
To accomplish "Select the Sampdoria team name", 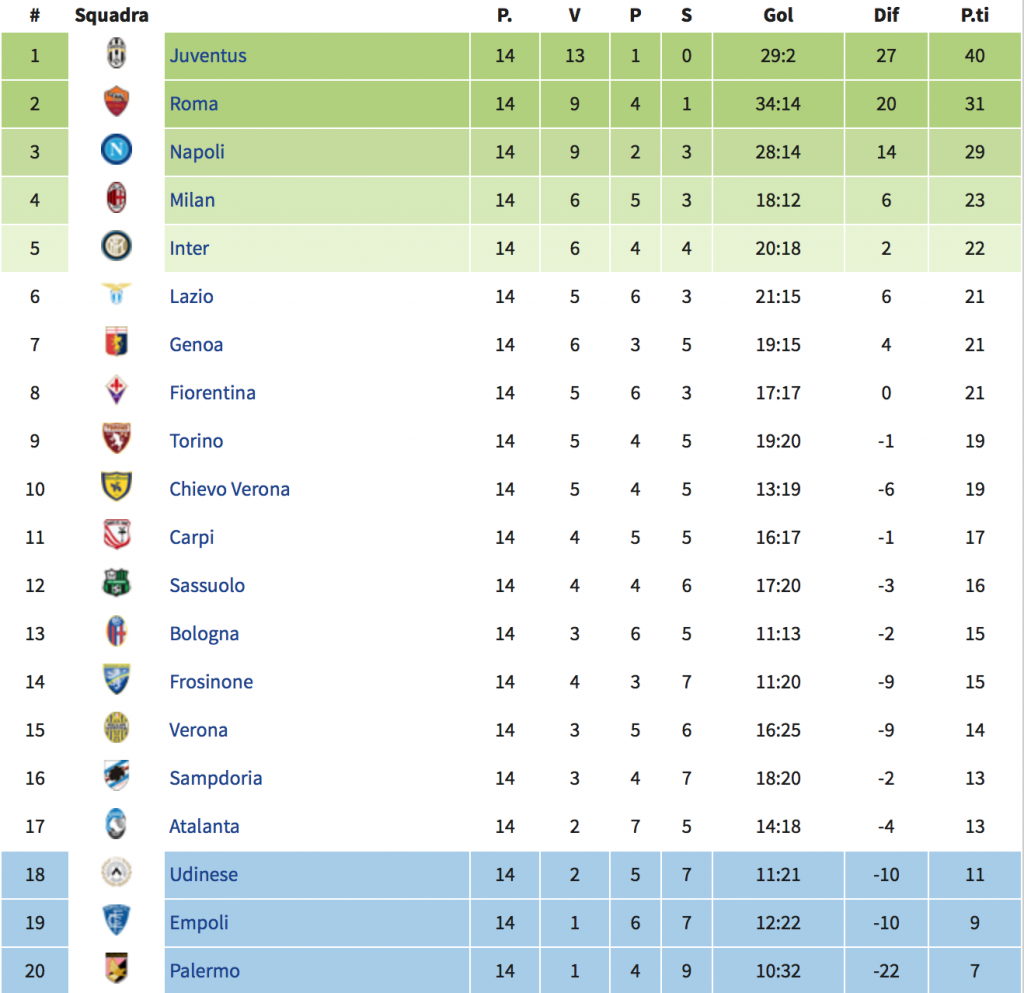I will pos(216,778).
